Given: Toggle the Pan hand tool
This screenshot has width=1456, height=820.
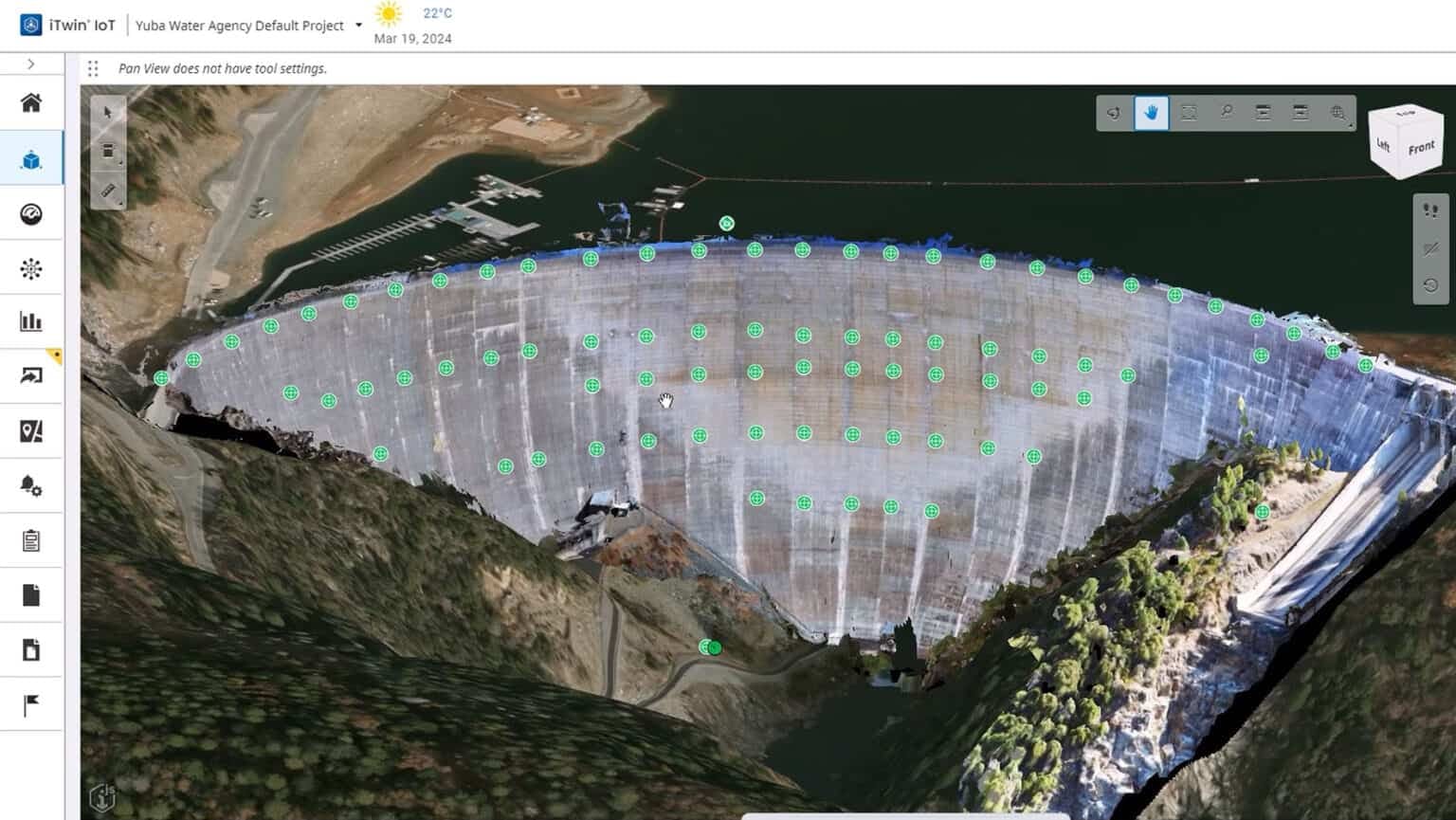Looking at the screenshot, I should [x=1152, y=113].
